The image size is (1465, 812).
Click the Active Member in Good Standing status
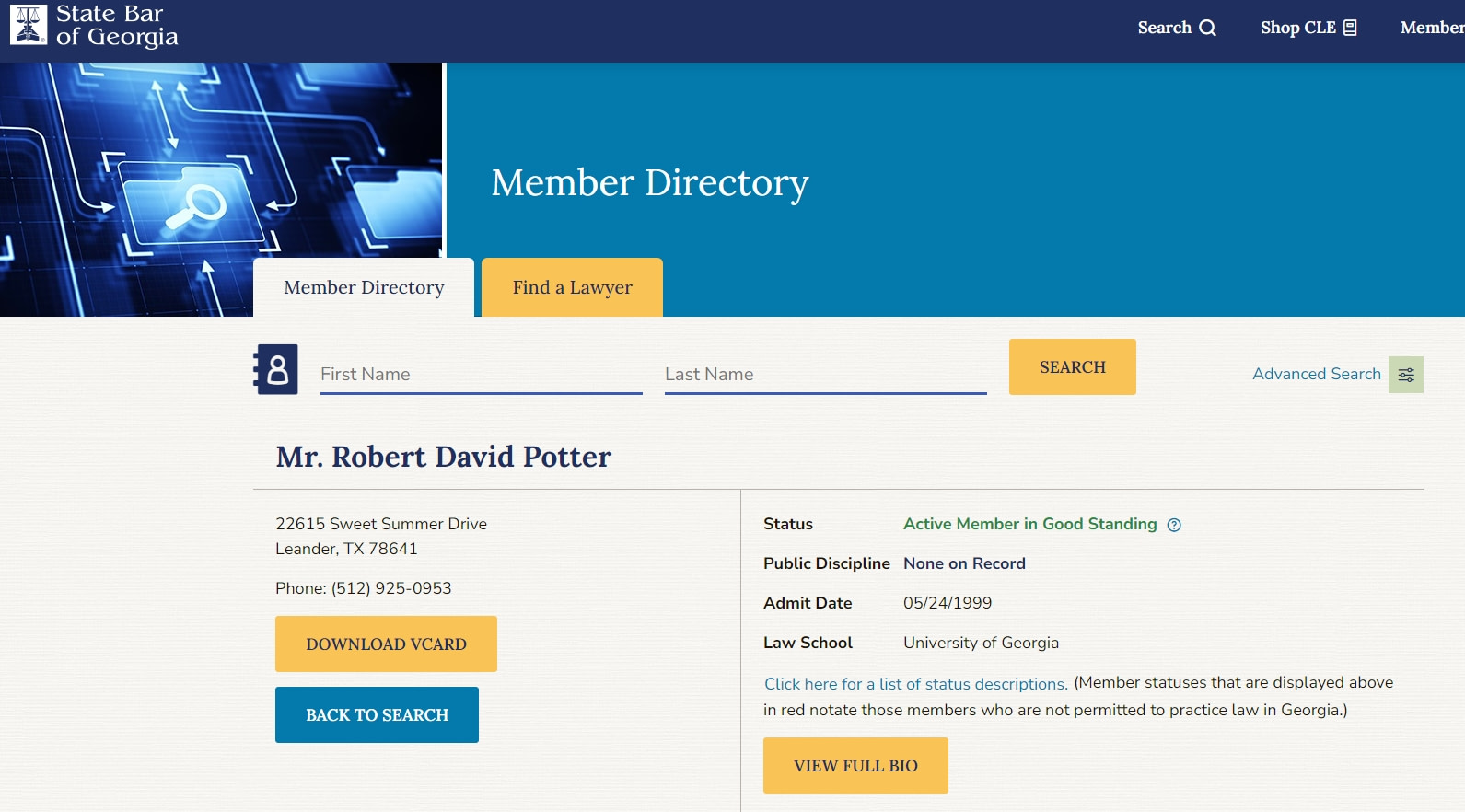tap(1029, 524)
